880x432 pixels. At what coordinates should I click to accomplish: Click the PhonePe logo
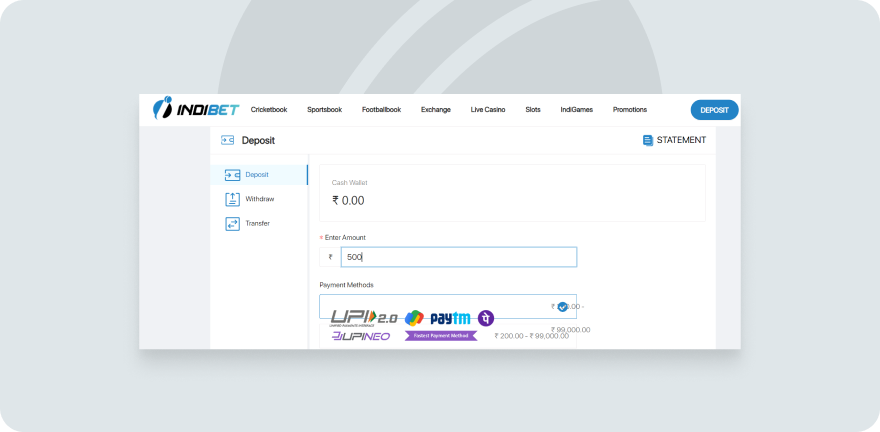tap(486, 318)
